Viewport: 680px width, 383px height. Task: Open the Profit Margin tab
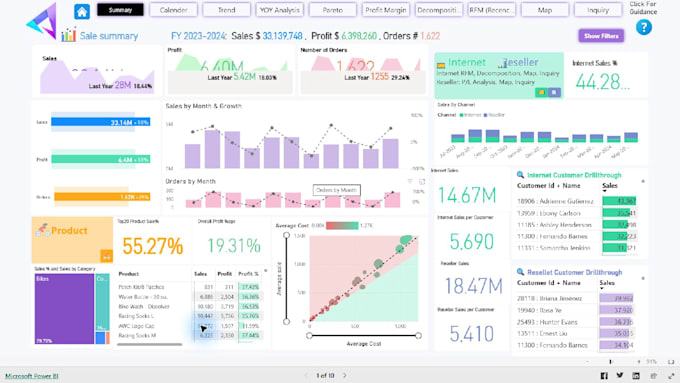point(386,10)
